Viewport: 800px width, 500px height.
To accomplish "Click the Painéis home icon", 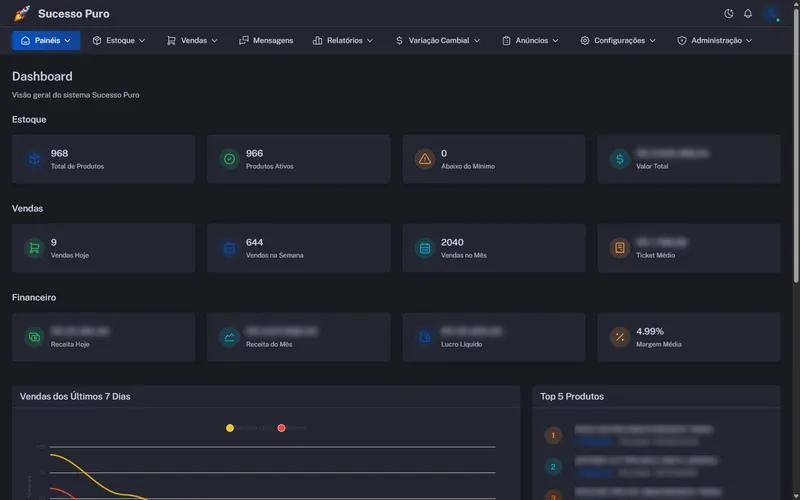I will pyautogui.click(x=25, y=40).
